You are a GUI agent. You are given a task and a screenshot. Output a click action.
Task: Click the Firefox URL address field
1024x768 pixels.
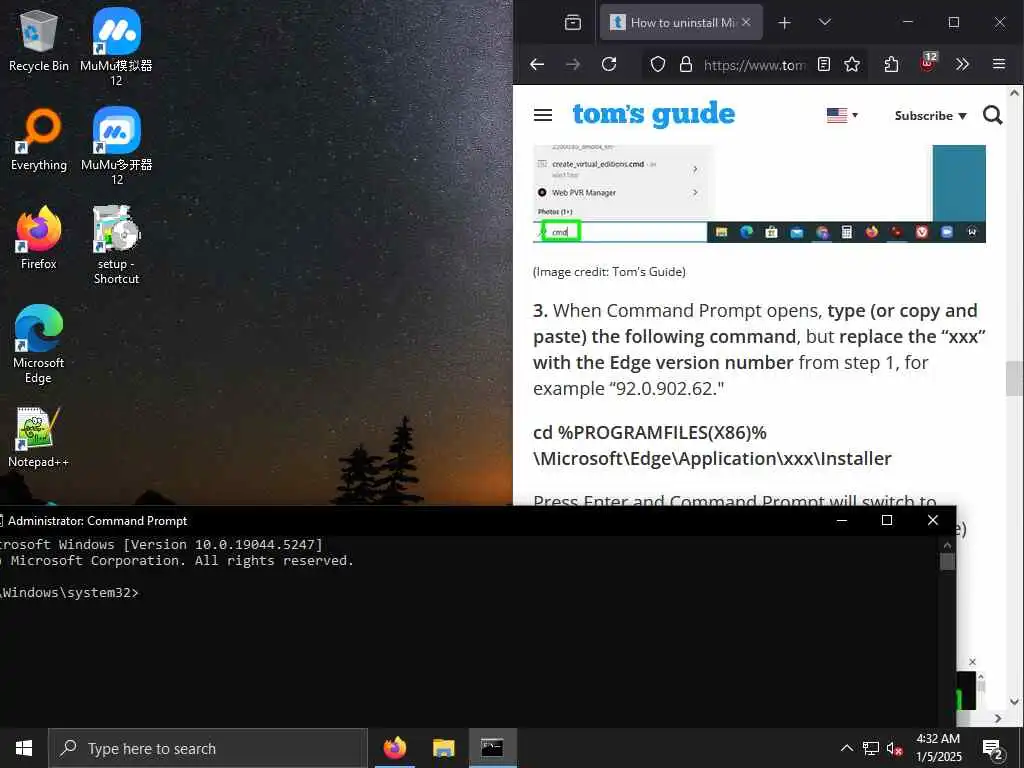click(x=753, y=64)
